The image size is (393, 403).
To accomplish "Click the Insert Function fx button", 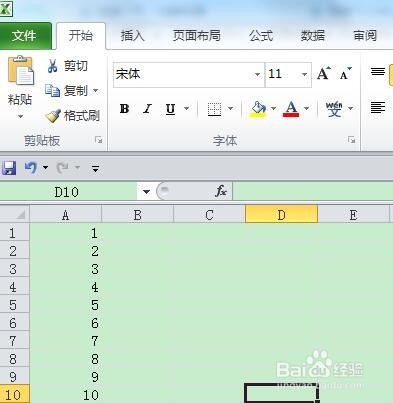I will (221, 191).
